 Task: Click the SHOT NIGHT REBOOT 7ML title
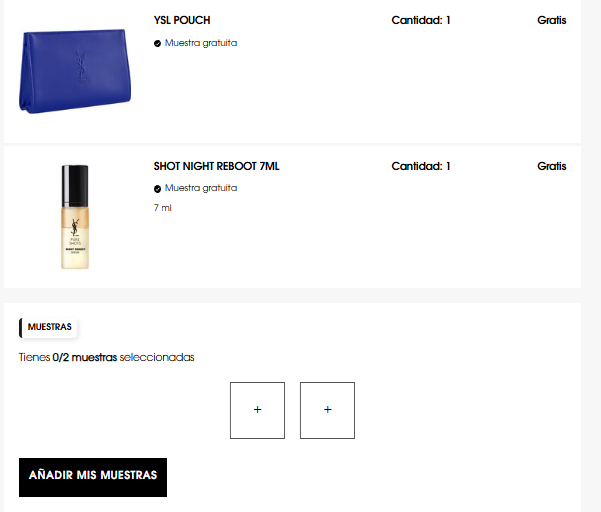click(x=217, y=166)
